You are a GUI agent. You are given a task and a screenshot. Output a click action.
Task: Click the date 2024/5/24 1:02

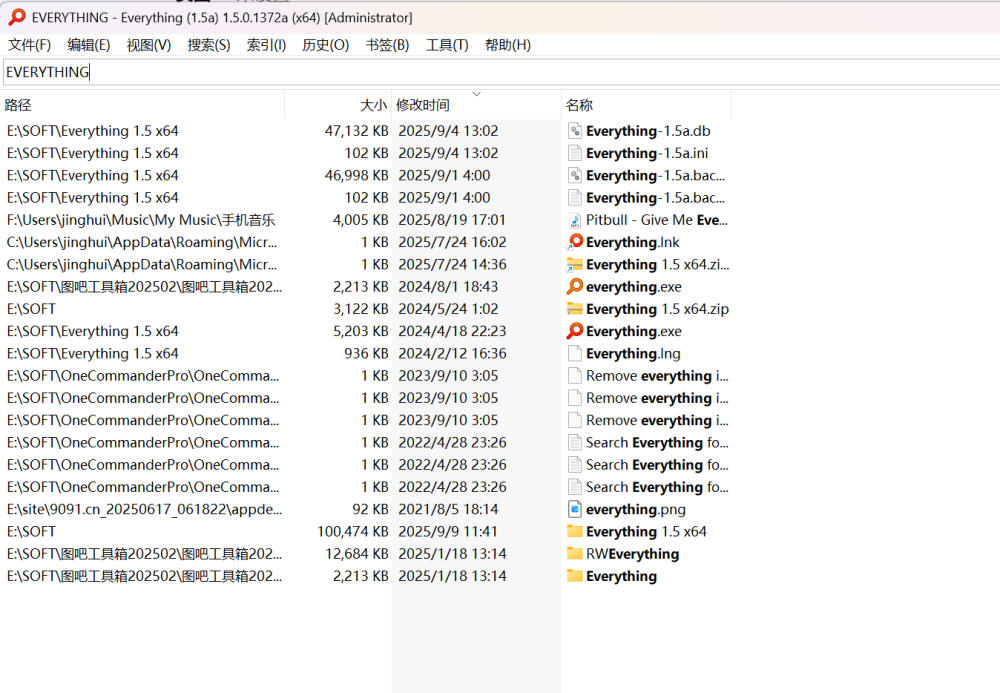tap(448, 309)
